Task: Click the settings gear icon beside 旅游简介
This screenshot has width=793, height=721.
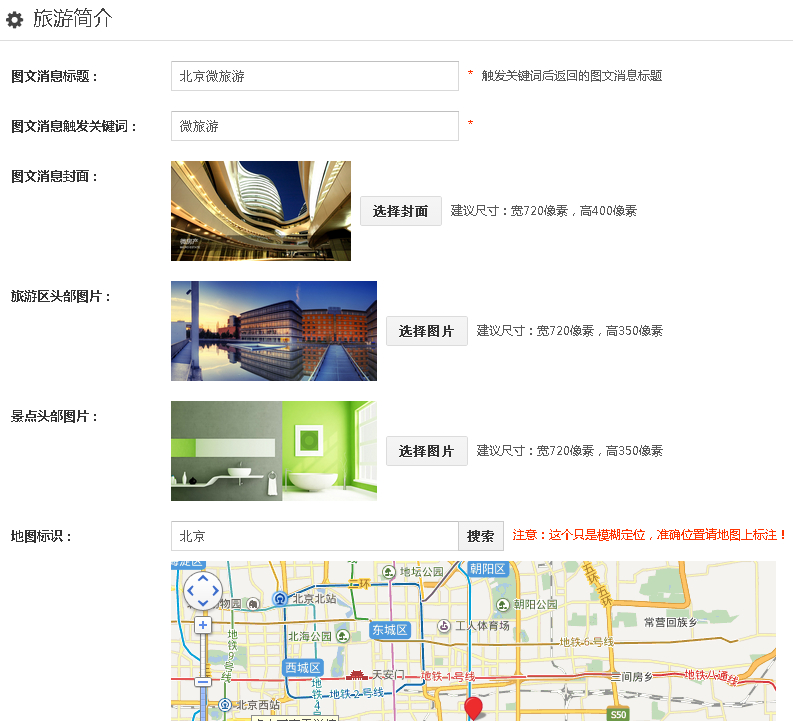Action: tap(15, 20)
